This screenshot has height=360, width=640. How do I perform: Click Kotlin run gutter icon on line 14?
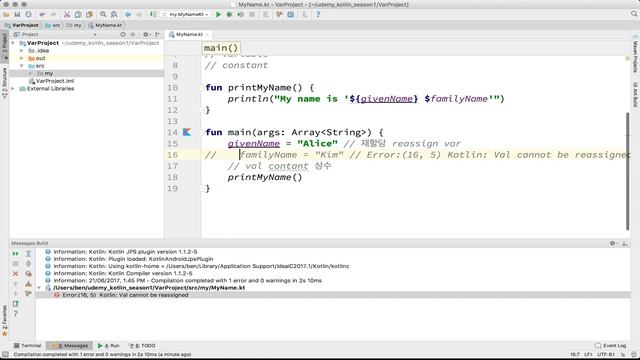pos(187,132)
